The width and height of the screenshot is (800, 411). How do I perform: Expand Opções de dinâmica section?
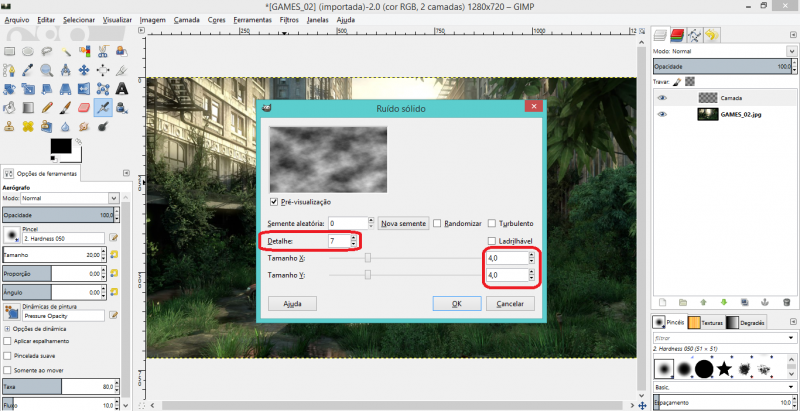point(8,328)
